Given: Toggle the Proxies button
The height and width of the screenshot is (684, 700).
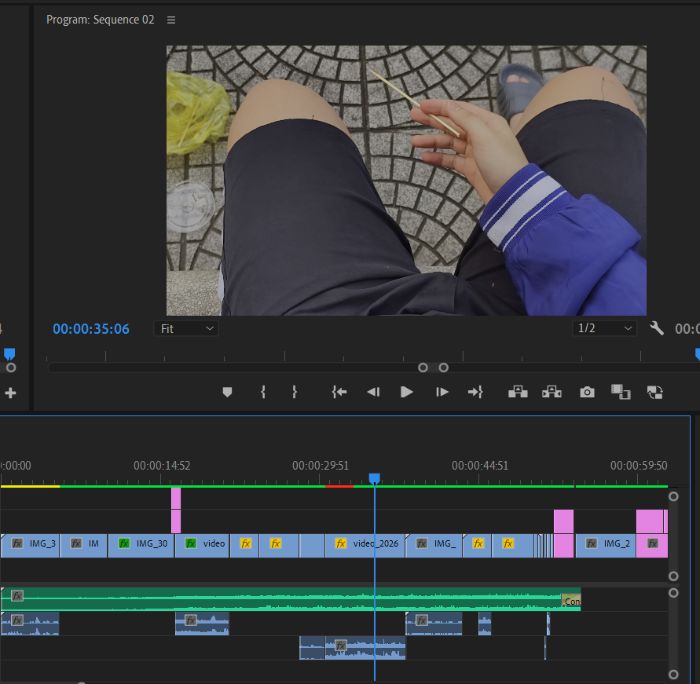Looking at the screenshot, I should click(x=655, y=392).
